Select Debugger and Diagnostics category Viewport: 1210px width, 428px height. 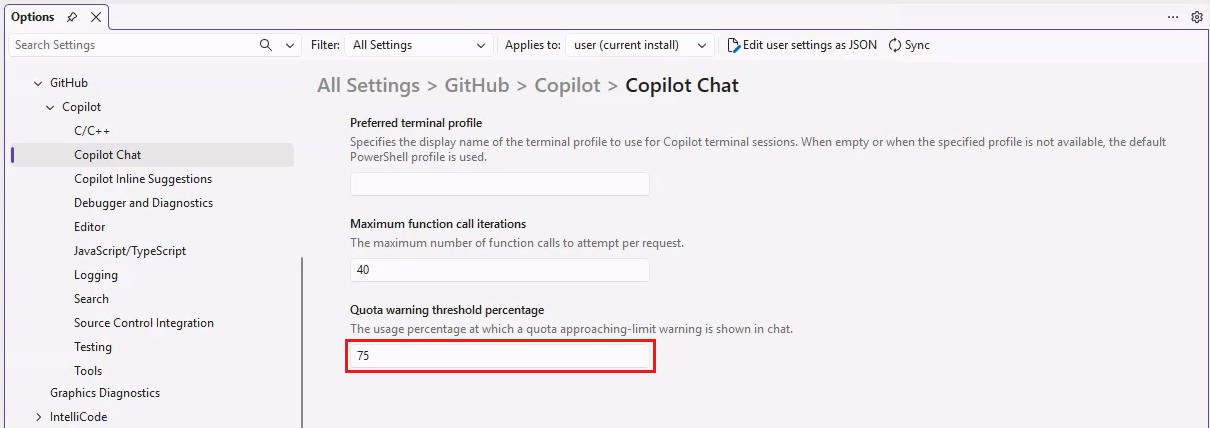coord(143,203)
